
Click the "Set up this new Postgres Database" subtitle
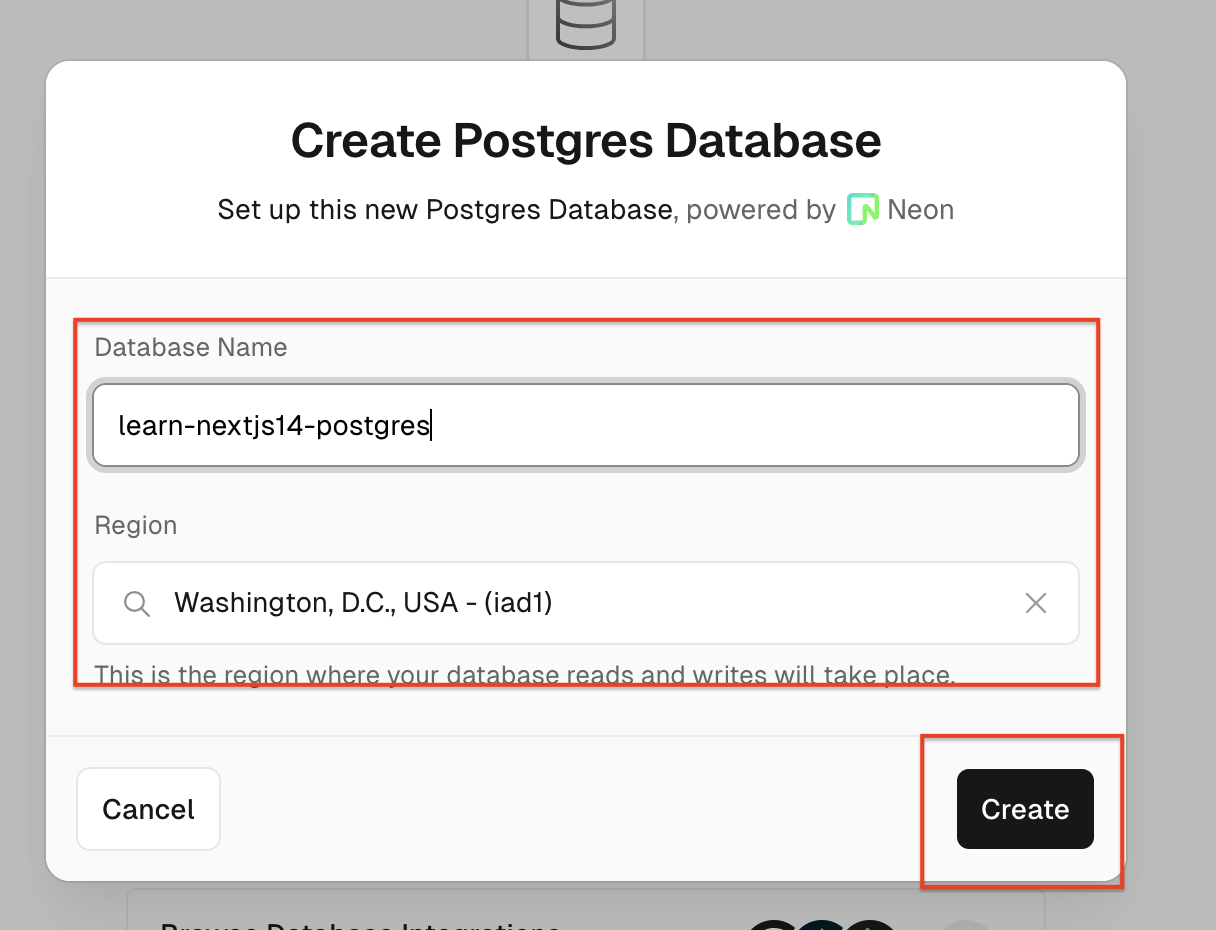click(x=445, y=210)
